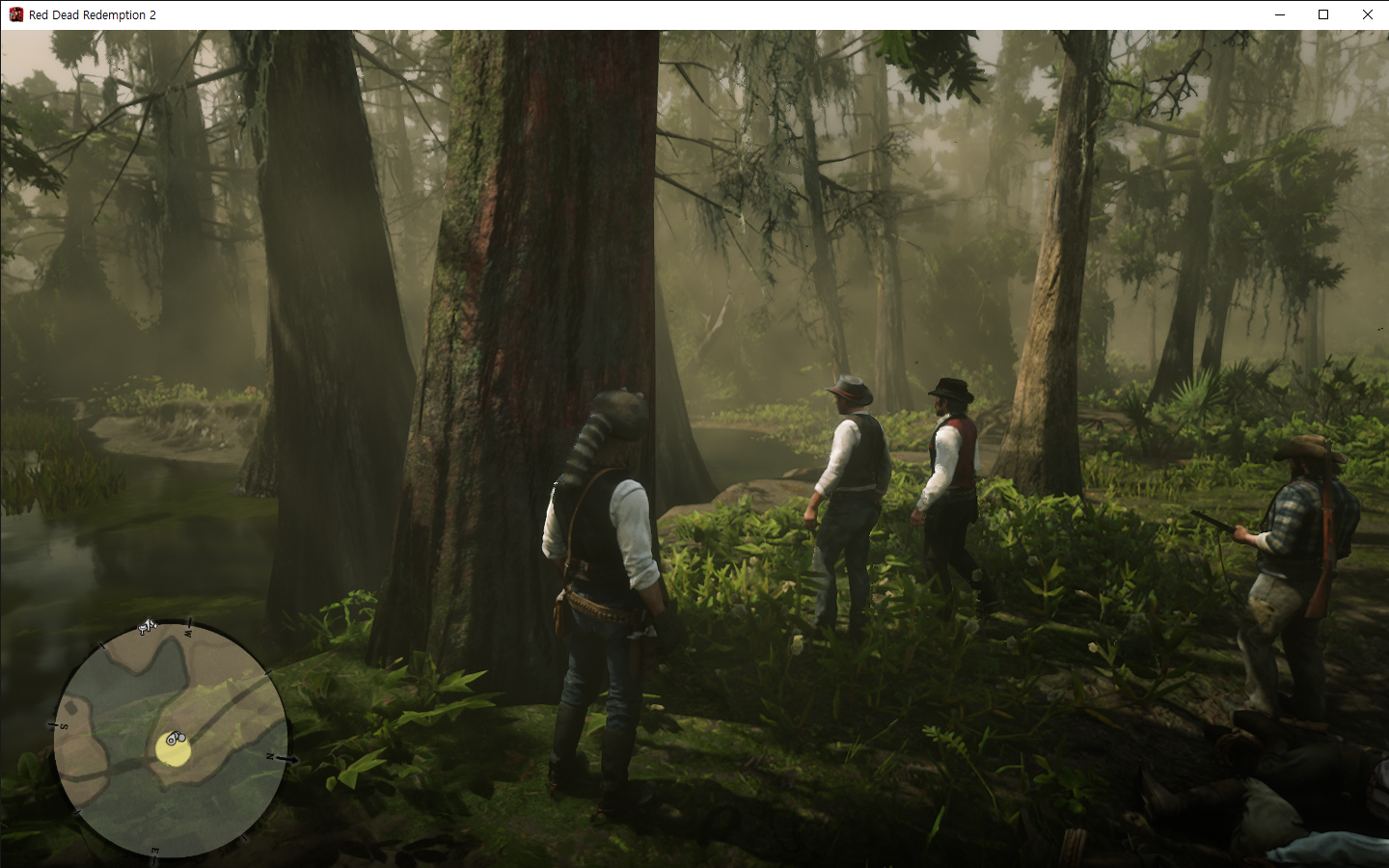Click the S compass label on the minimap
1389x868 pixels.
click(64, 725)
